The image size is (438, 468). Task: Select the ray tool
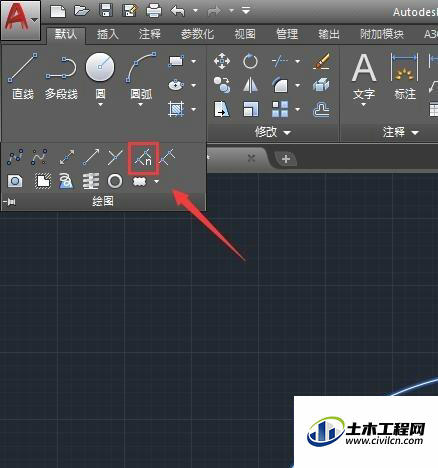pyautogui.click(x=91, y=157)
